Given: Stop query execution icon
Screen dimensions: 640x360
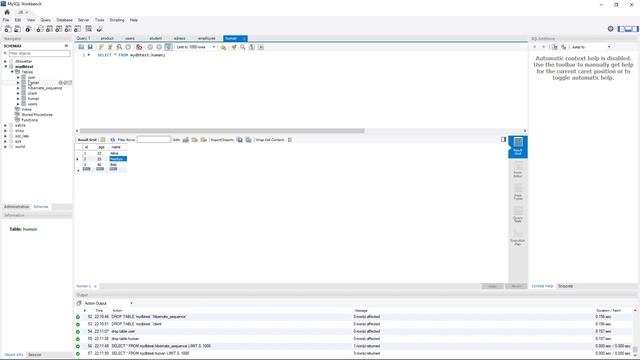Looking at the screenshot, I should [x=128, y=47].
